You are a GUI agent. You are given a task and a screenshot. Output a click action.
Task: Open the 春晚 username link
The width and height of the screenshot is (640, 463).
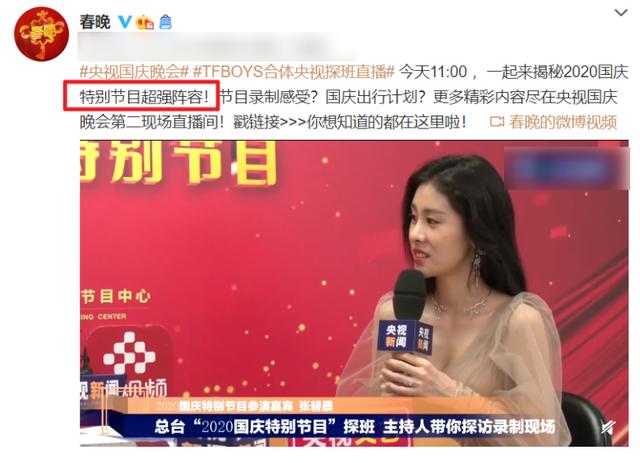95,22
